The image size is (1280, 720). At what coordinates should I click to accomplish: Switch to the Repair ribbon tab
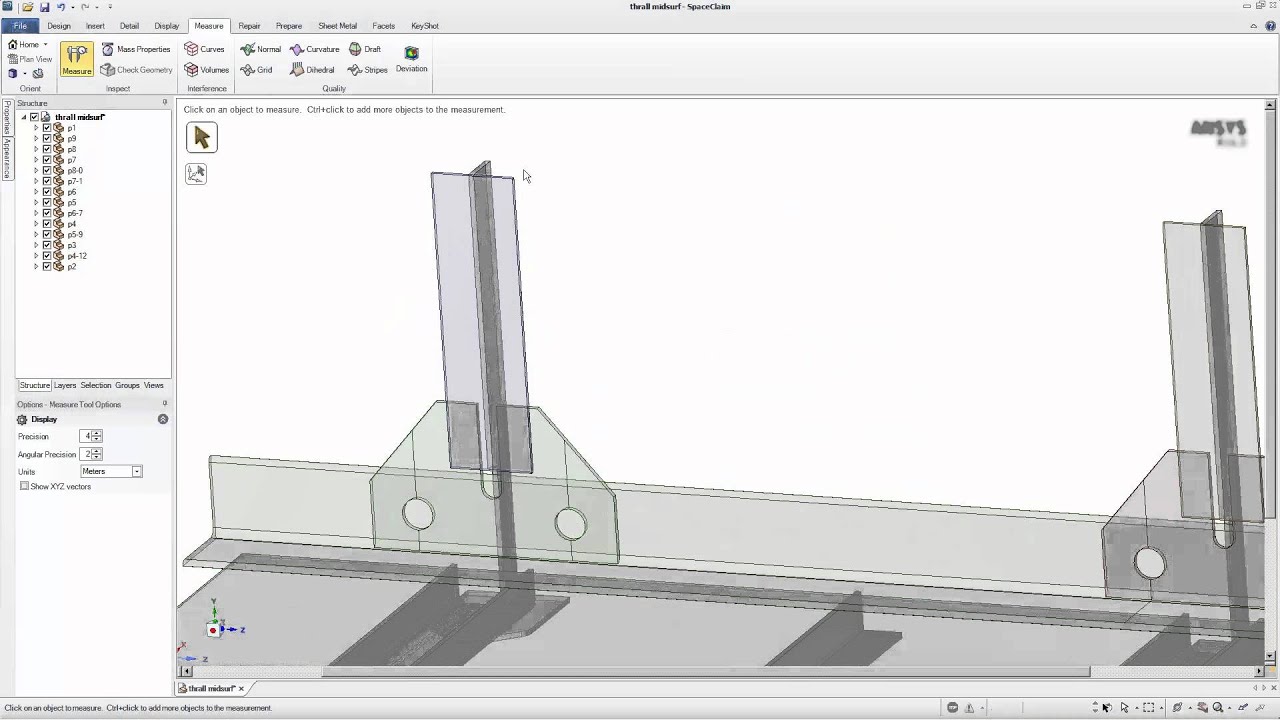click(249, 26)
